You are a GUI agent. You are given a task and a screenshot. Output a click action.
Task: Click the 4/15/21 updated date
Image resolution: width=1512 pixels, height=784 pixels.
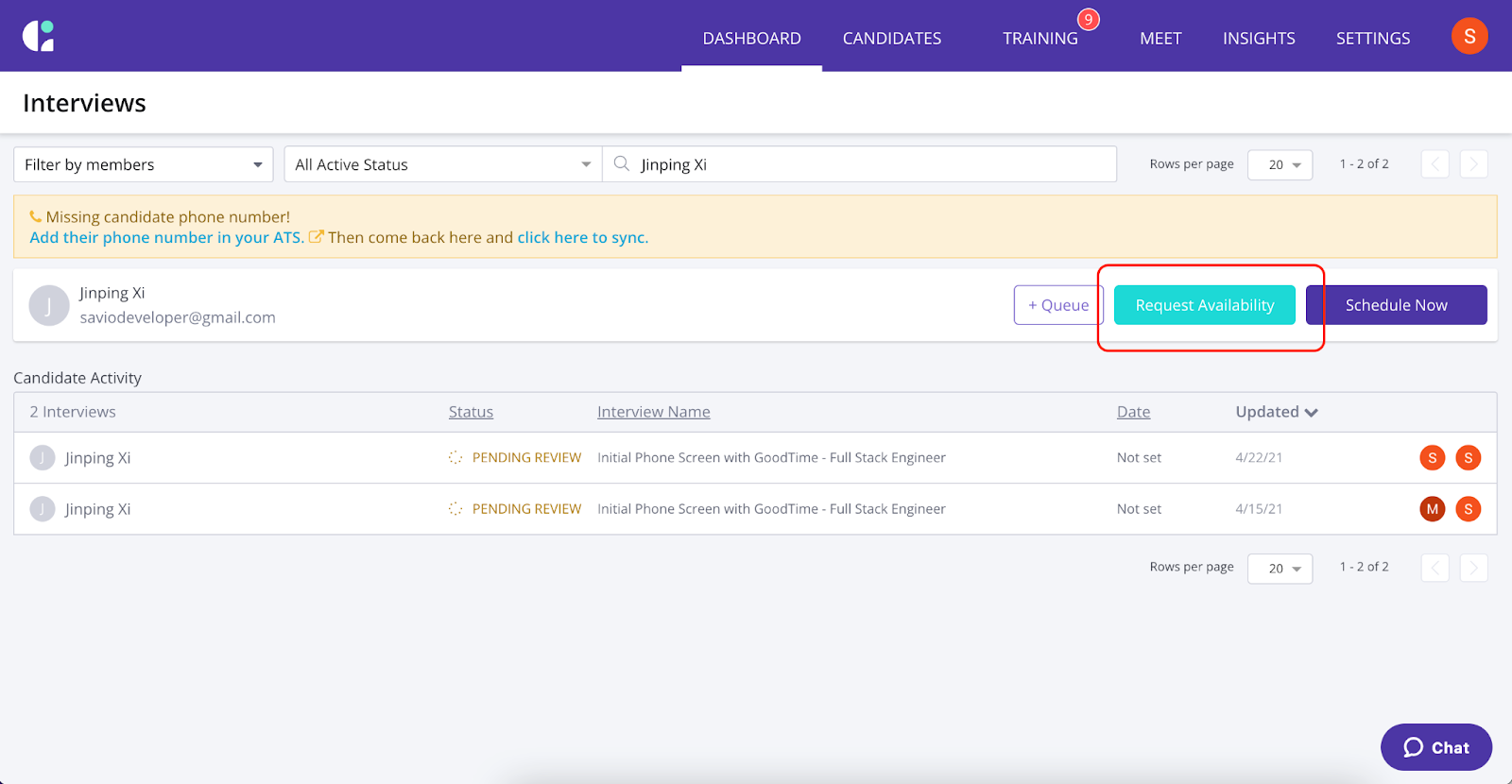[1259, 508]
